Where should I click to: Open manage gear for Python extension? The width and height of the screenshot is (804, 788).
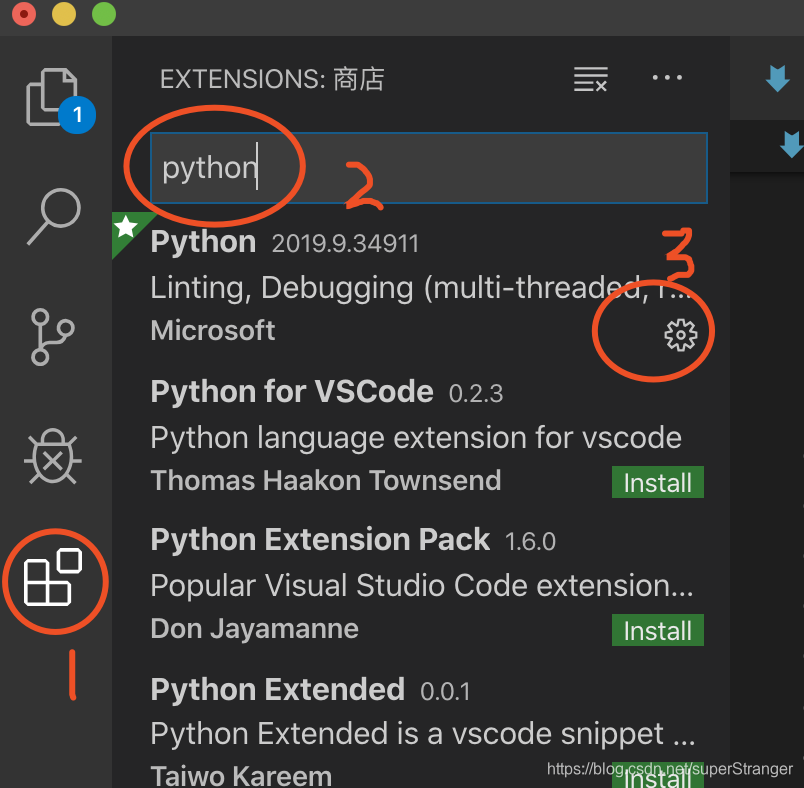[x=680, y=335]
